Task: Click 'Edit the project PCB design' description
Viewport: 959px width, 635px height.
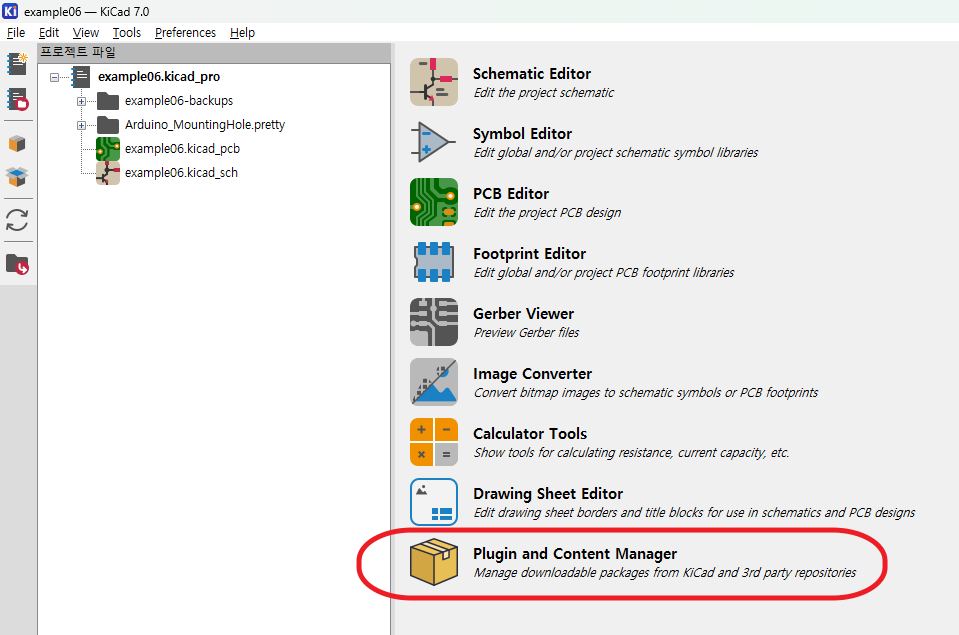Action: (547, 212)
